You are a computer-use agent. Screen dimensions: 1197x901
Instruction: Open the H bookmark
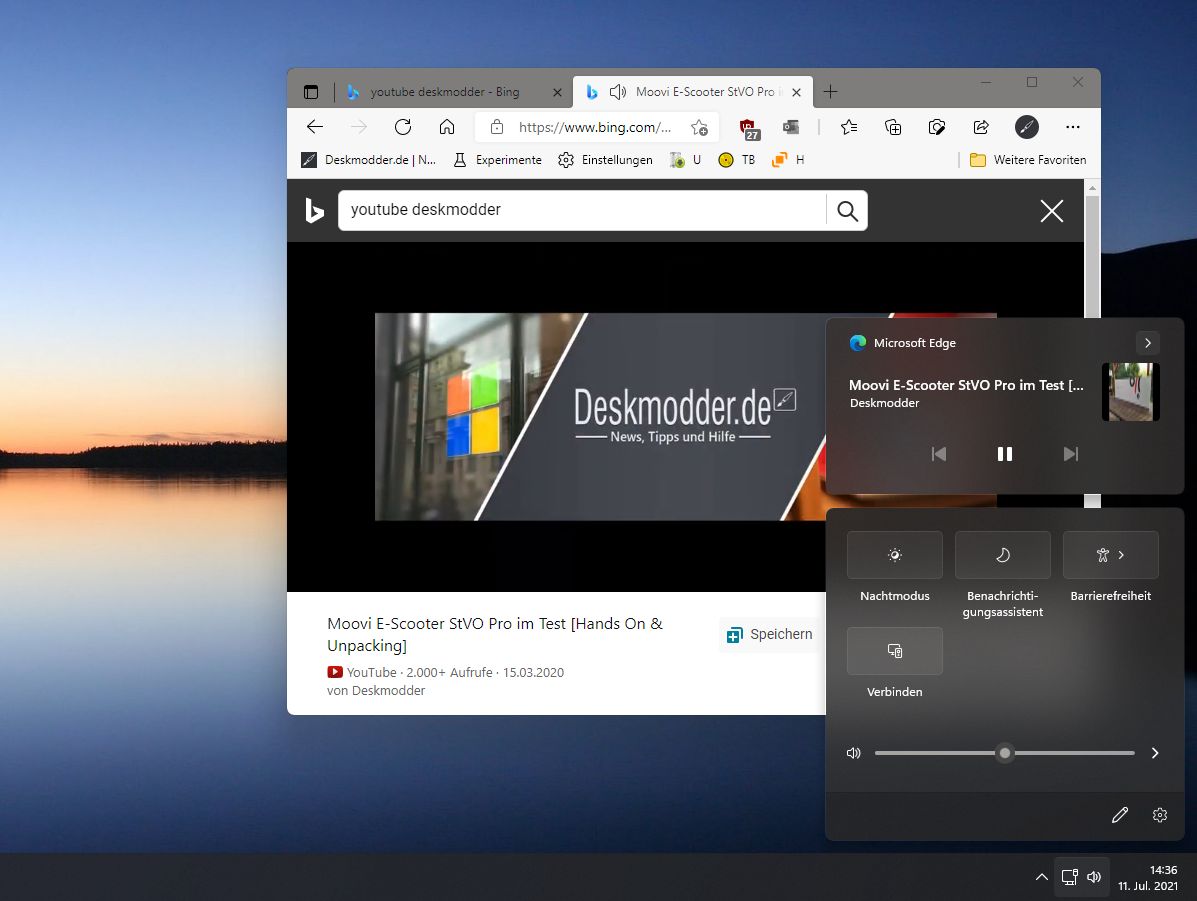click(788, 160)
